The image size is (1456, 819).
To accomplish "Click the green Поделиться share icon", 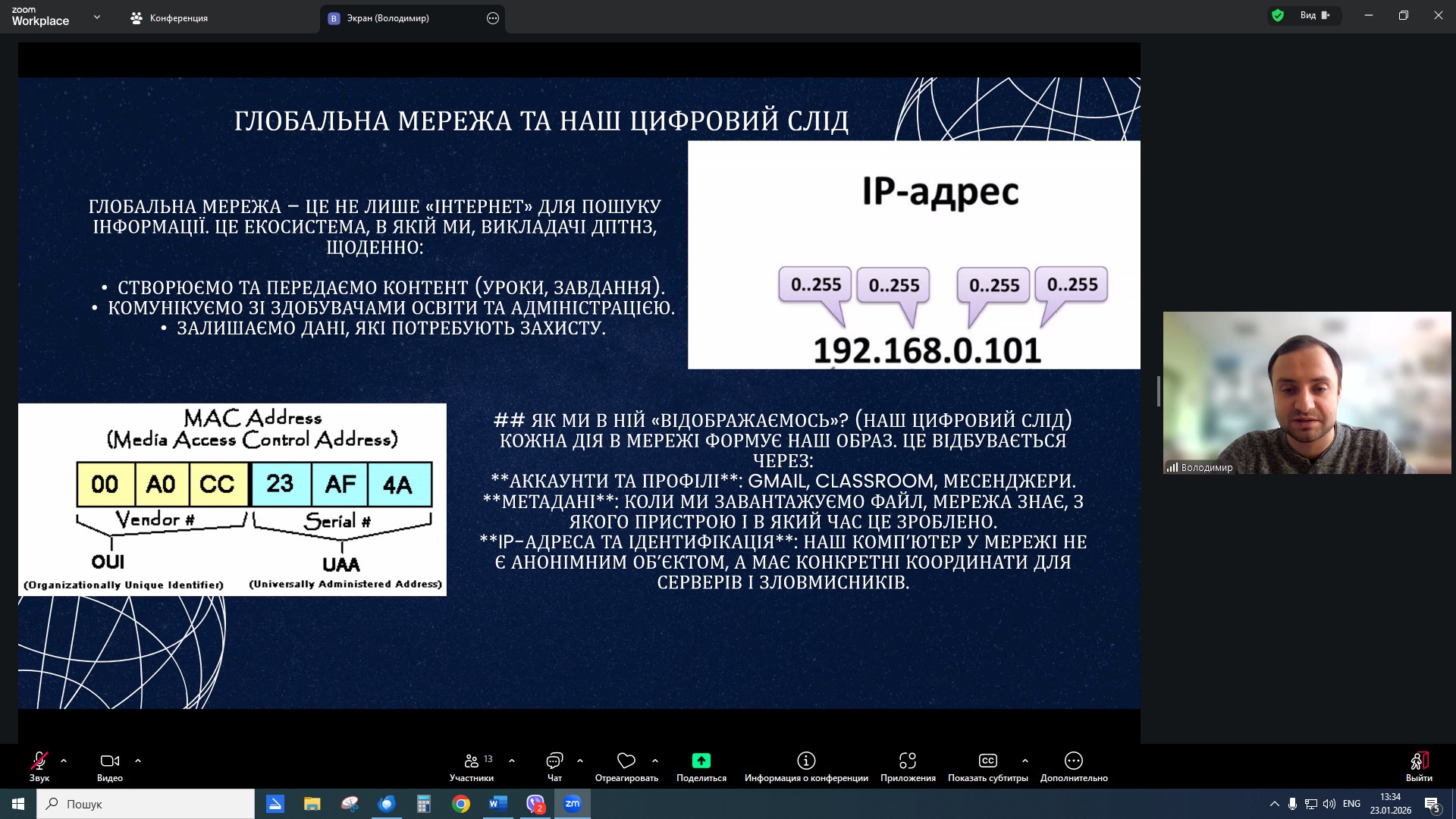I will [x=701, y=761].
